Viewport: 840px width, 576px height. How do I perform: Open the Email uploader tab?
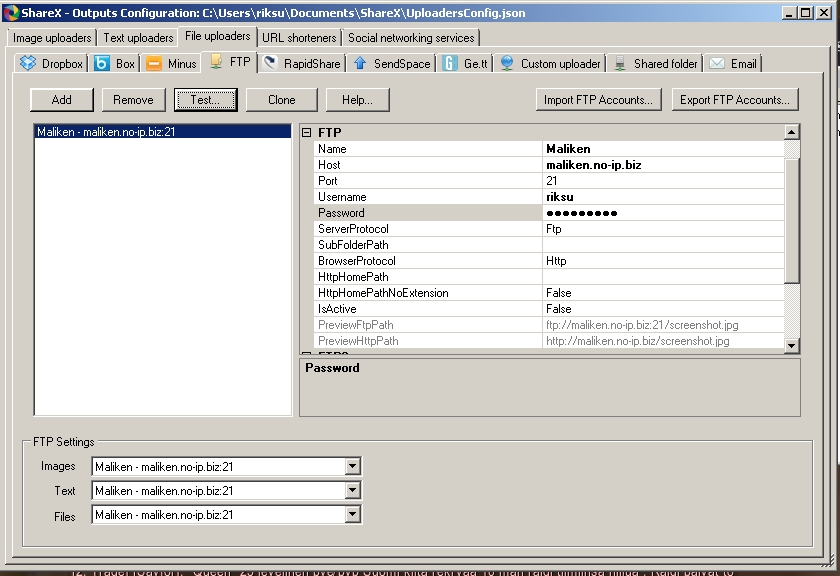(733, 64)
